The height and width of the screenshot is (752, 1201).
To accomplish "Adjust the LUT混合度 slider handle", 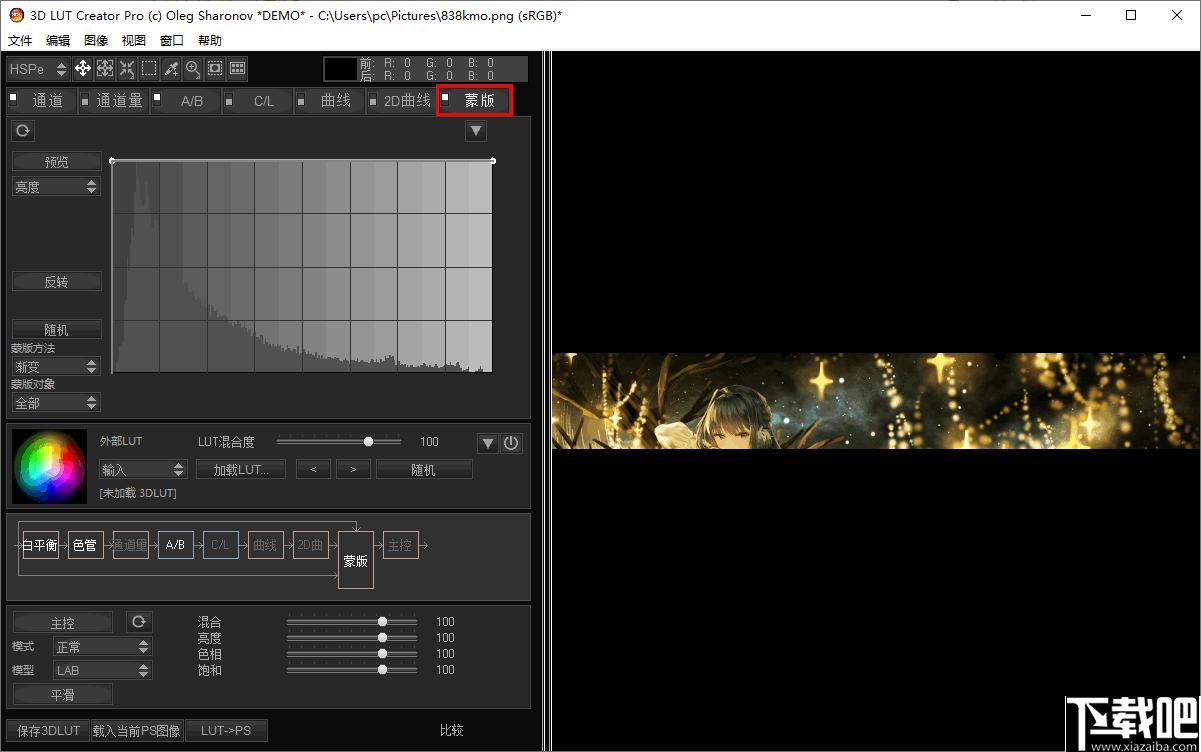I will pyautogui.click(x=369, y=441).
